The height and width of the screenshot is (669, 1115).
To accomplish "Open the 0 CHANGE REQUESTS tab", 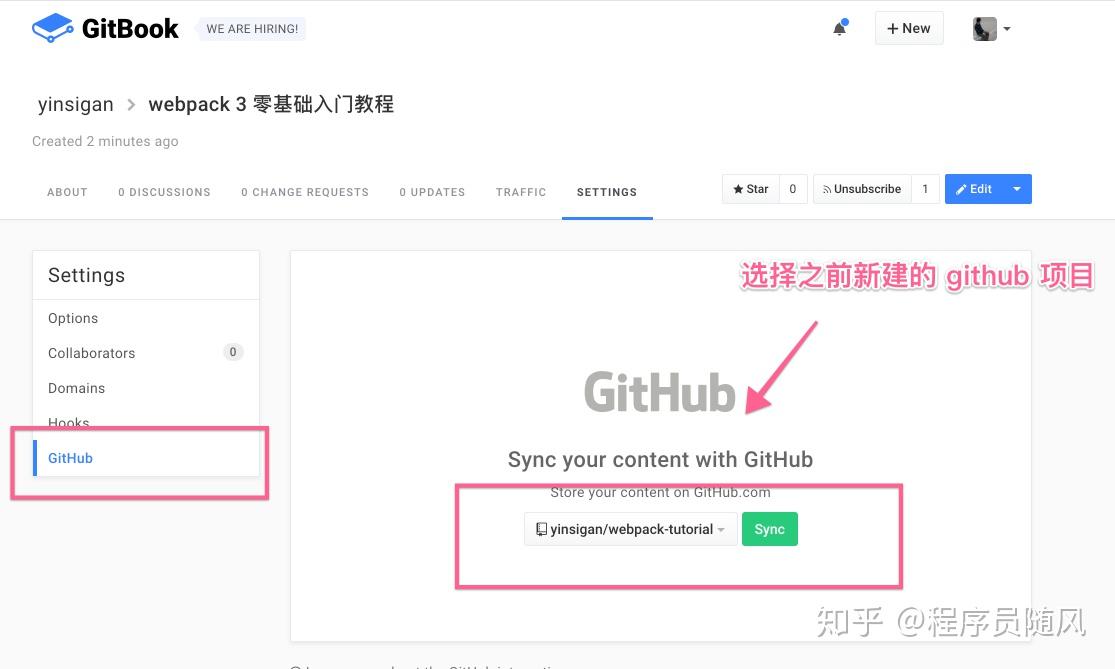I will pyautogui.click(x=305, y=192).
